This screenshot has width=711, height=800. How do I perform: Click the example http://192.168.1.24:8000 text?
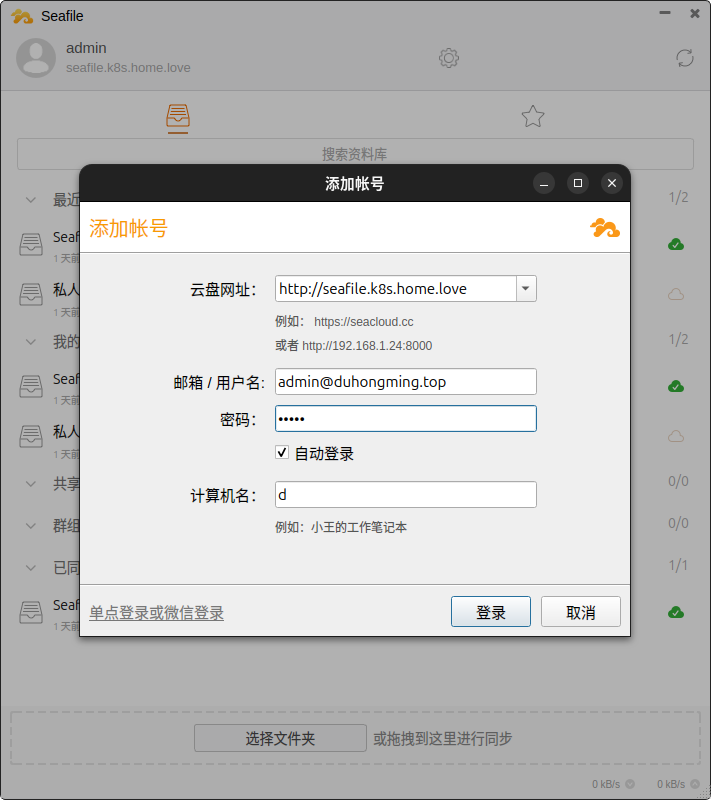[x=367, y=346]
